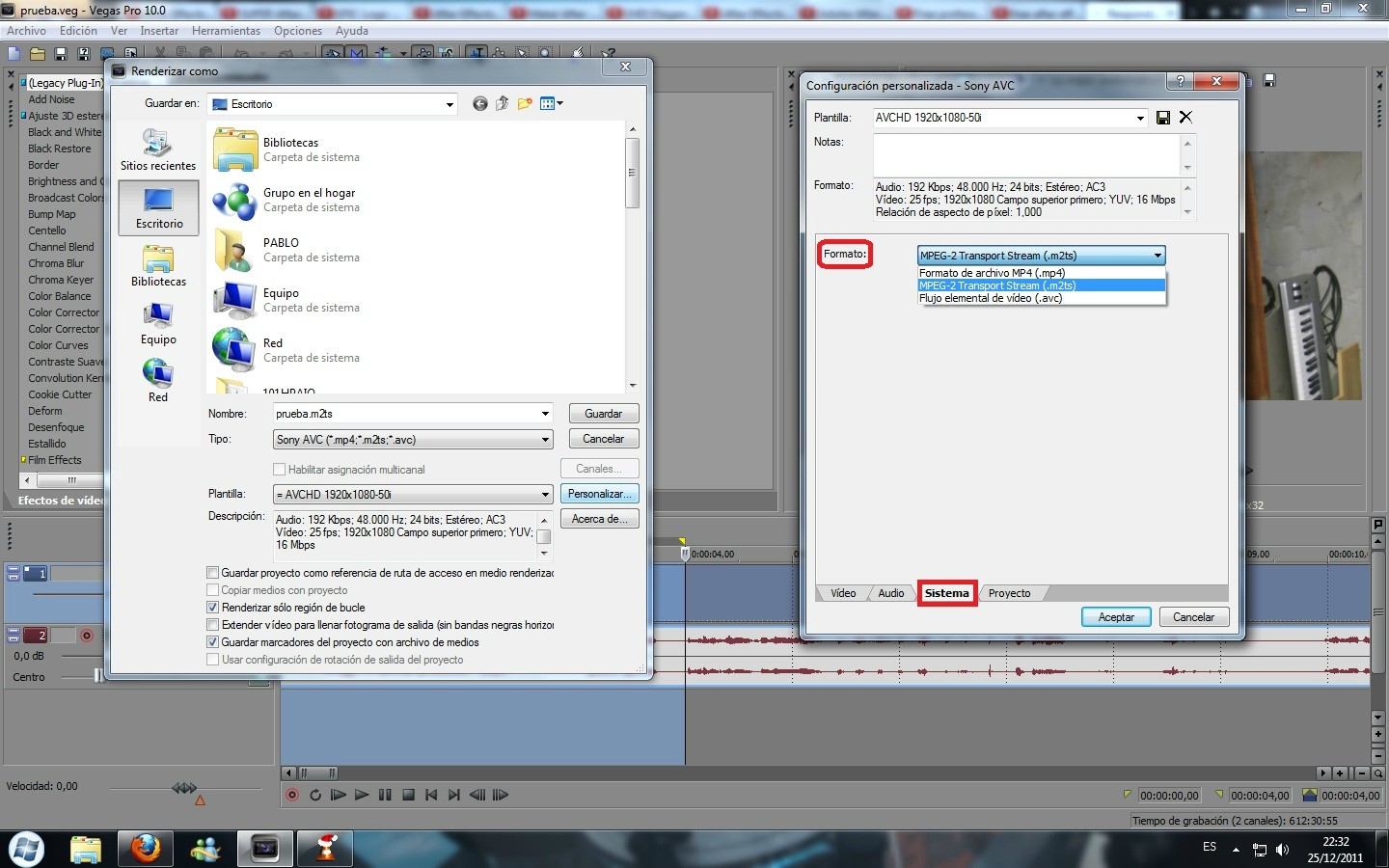
Task: Expand the Nombre filename dropdown
Action: pos(545,414)
